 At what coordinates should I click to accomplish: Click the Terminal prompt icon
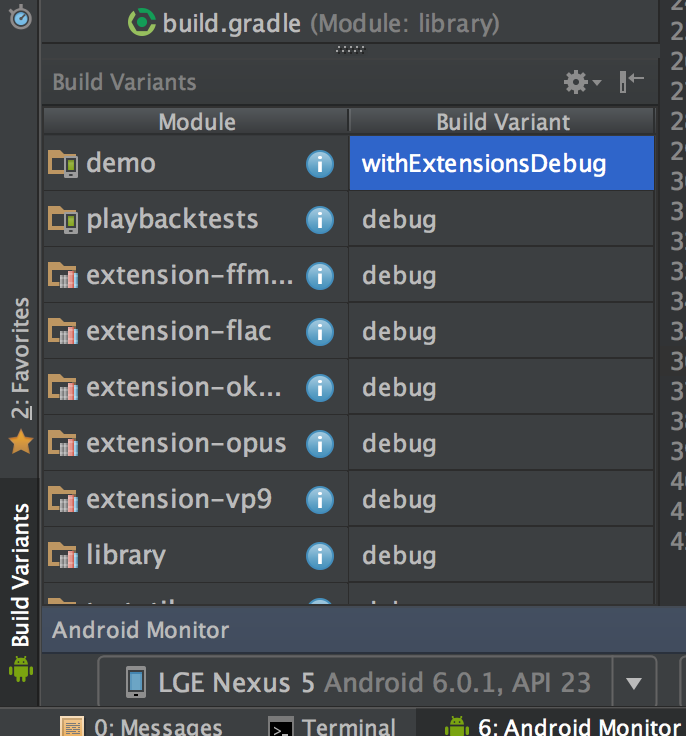click(281, 727)
